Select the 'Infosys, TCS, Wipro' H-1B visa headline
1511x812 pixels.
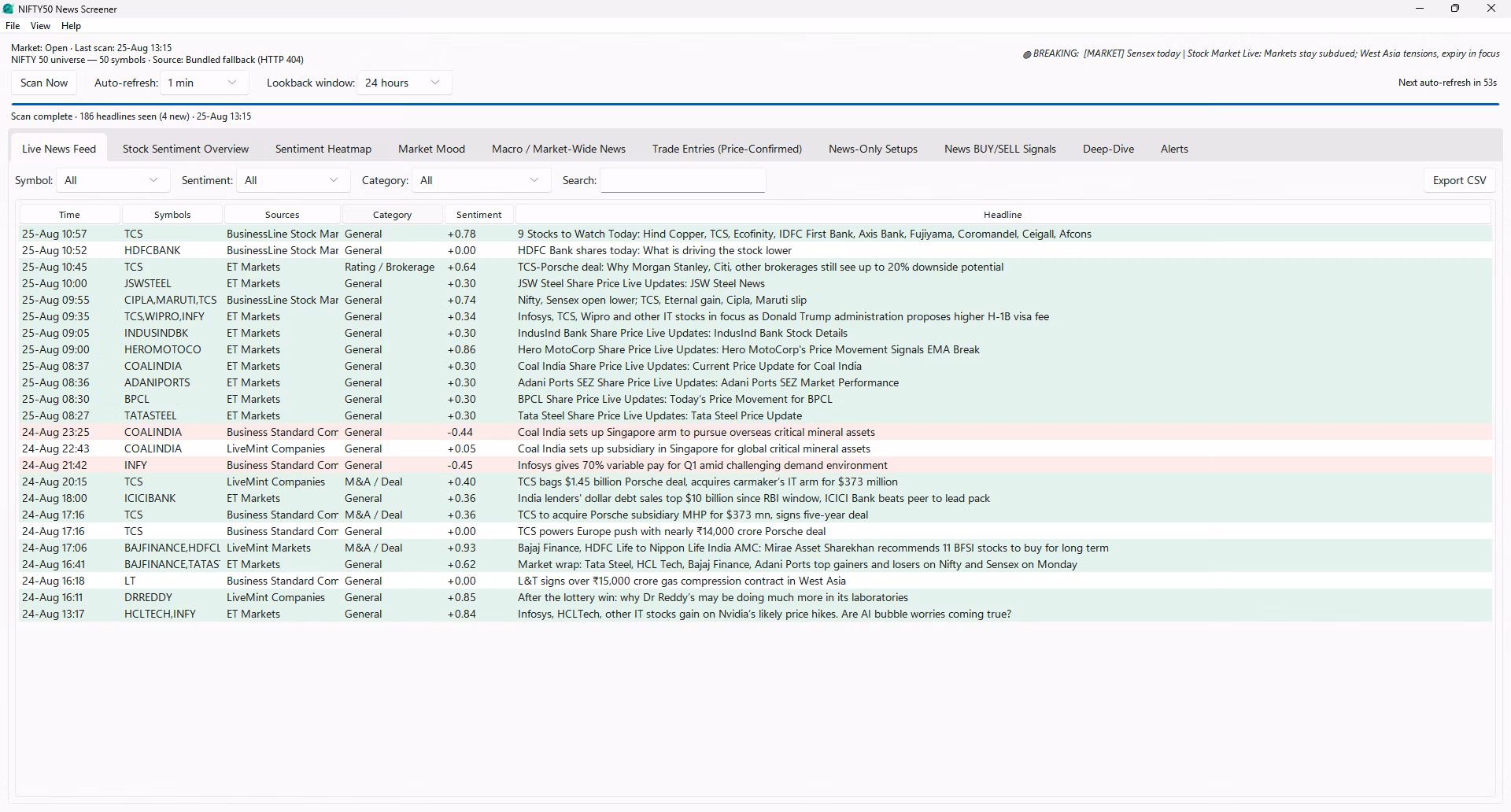click(783, 316)
